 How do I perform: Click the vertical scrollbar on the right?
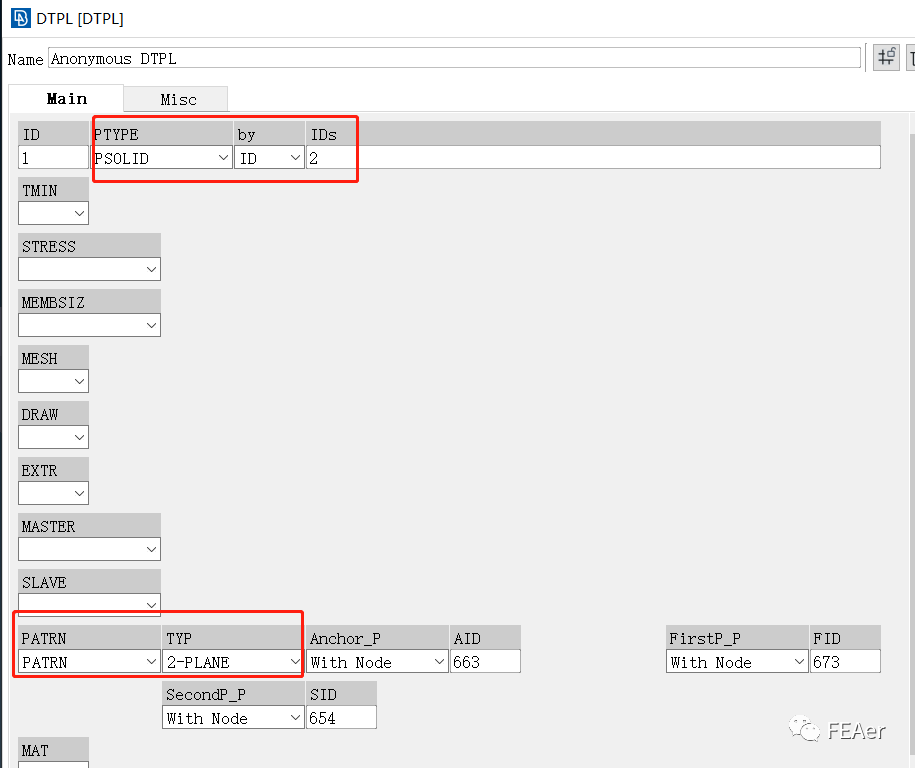tap(910, 300)
